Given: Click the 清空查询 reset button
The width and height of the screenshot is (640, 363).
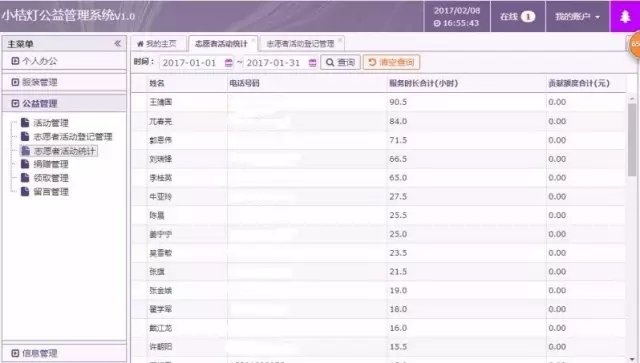Looking at the screenshot, I should click(391, 62).
